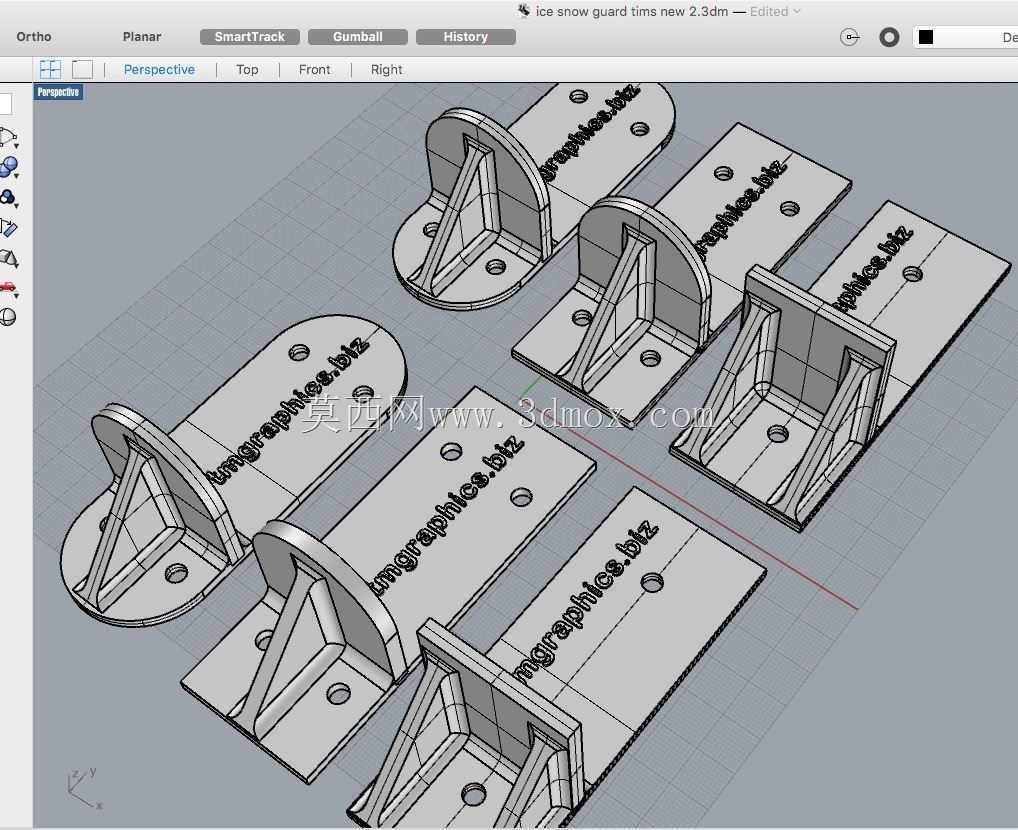Viewport: 1018px width, 830px height.
Task: Click the object snap circle icon
Action: [850, 37]
